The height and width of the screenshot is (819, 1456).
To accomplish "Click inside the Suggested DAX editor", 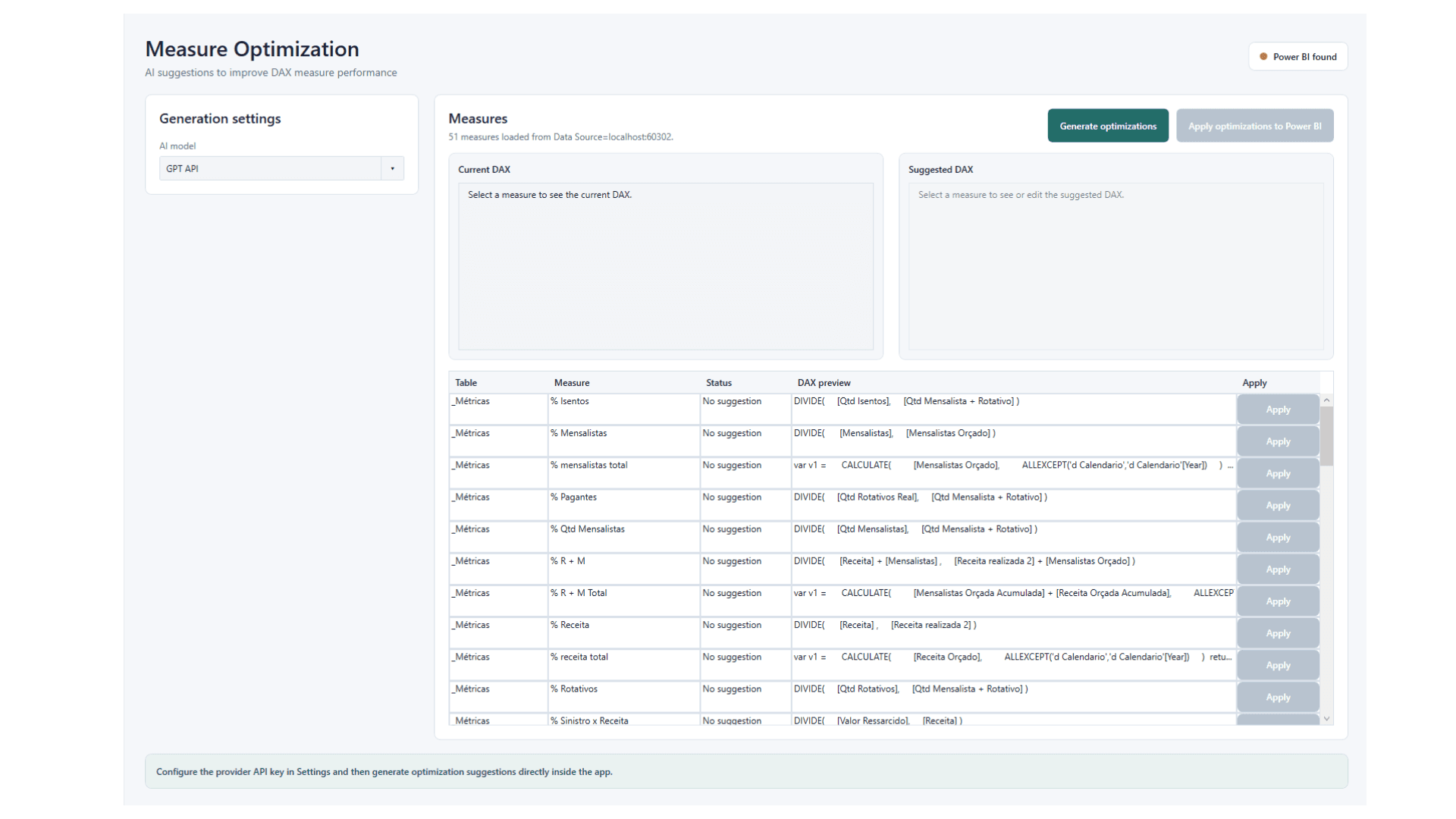I will tap(1116, 266).
